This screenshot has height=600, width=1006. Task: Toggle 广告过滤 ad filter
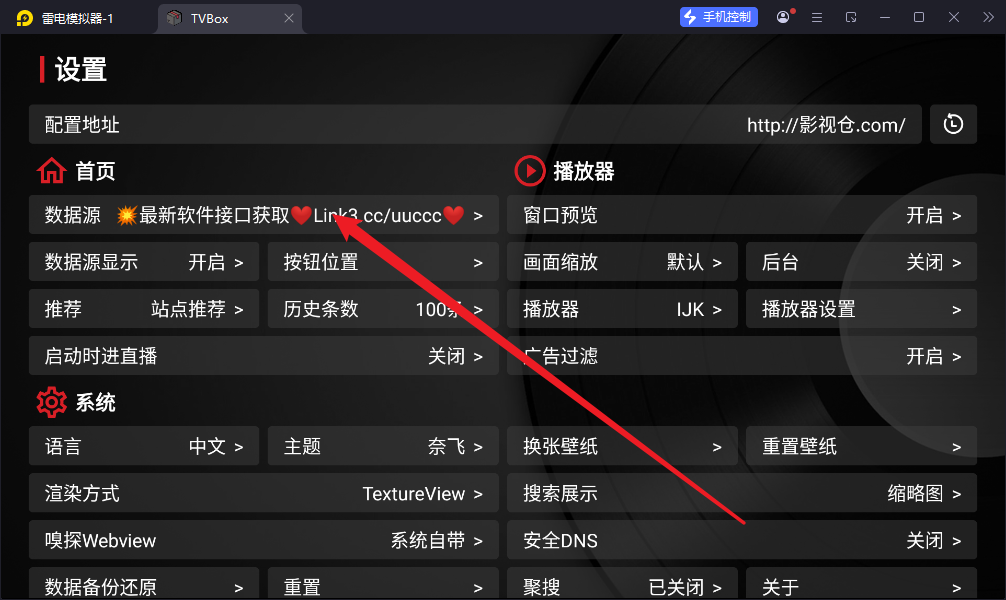(x=742, y=356)
